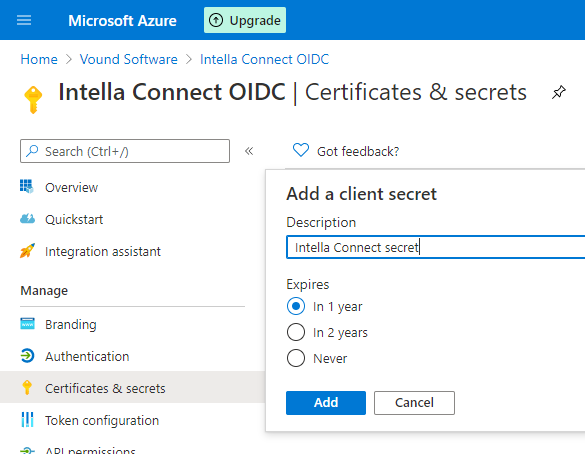Viewport: 585px width, 454px height.
Task: Select the In 1 year expiry option
Action: click(x=296, y=306)
